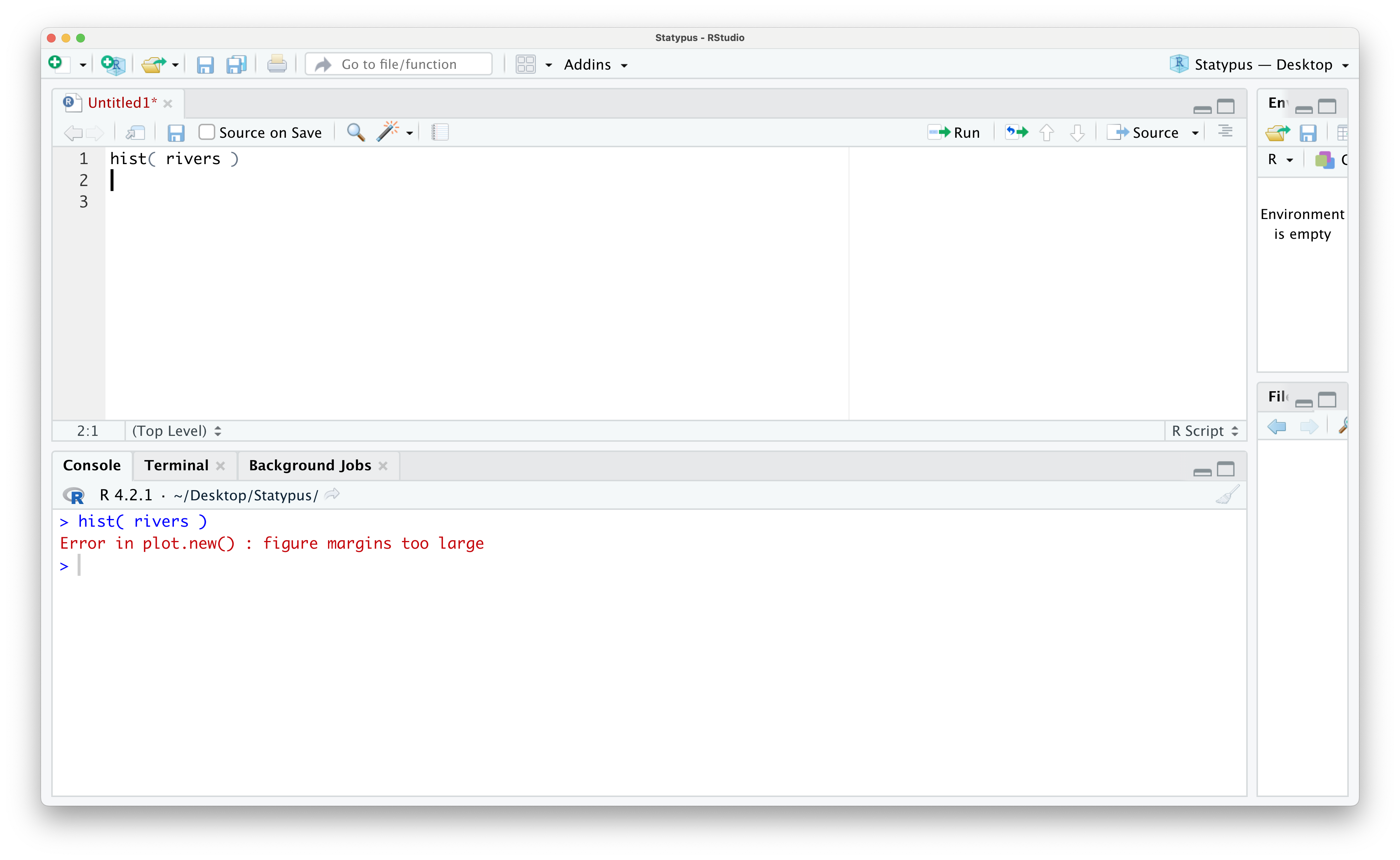Click the code tools magic wand icon

(x=388, y=133)
